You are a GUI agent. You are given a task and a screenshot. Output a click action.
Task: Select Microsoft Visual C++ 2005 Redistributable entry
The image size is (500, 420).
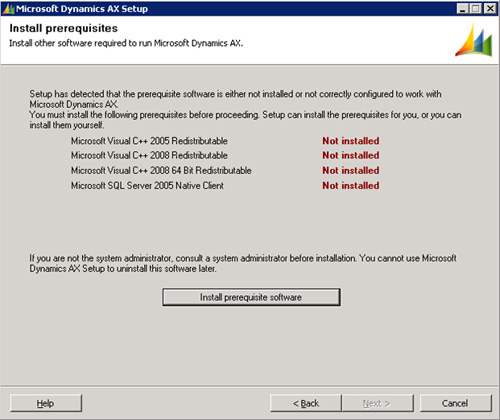pyautogui.click(x=149, y=141)
